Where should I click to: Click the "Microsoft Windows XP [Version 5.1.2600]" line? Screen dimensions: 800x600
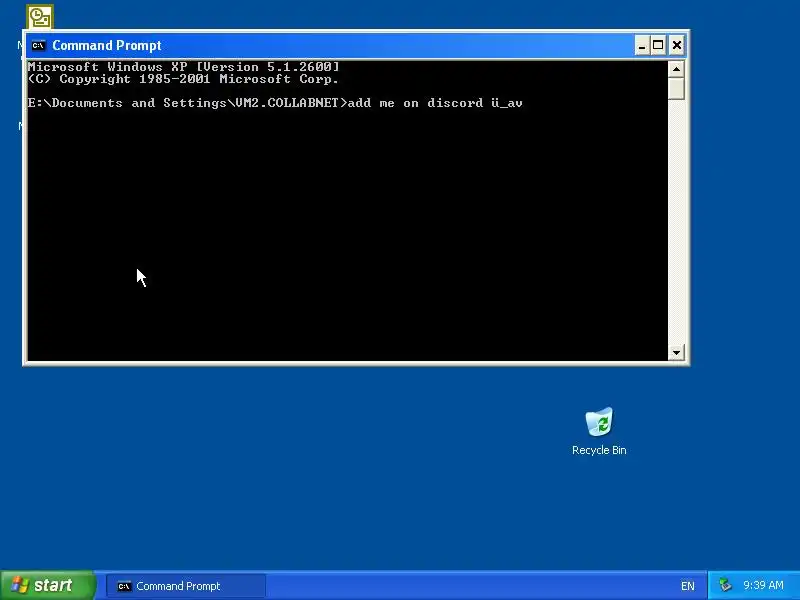click(183, 67)
